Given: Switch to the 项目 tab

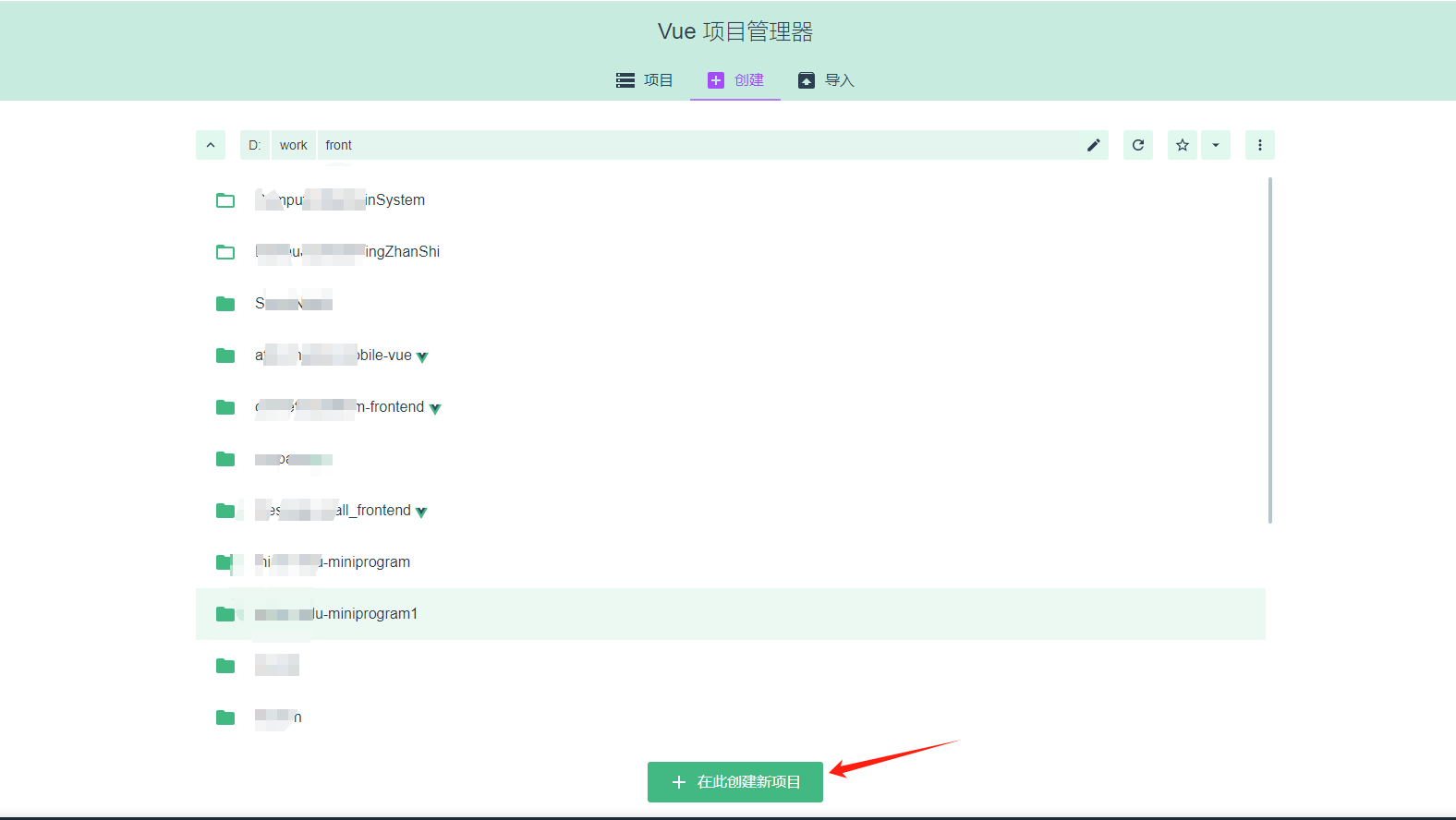Looking at the screenshot, I should [x=645, y=80].
